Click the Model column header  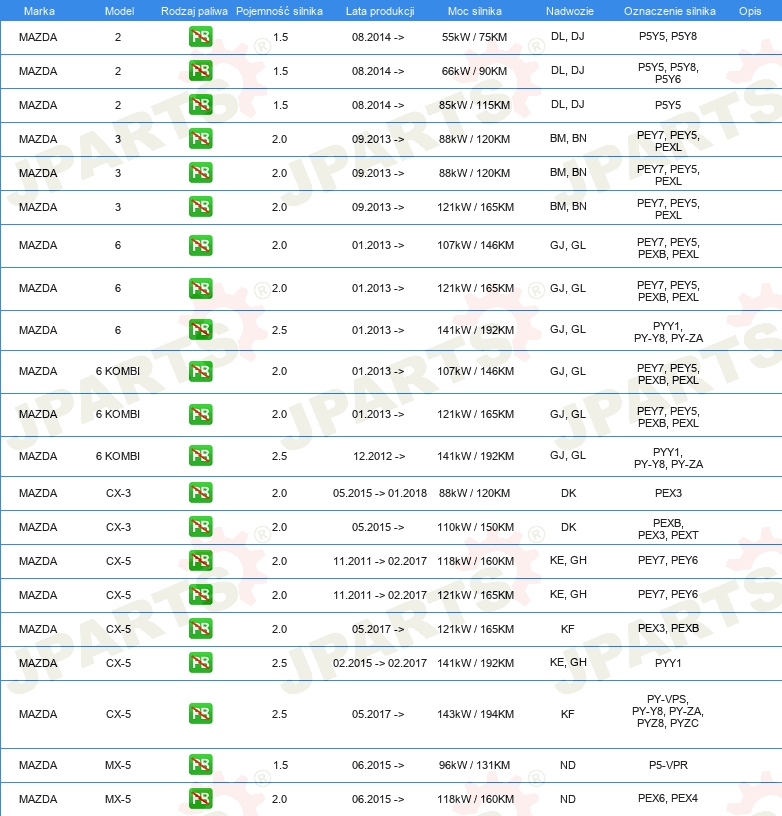(119, 11)
